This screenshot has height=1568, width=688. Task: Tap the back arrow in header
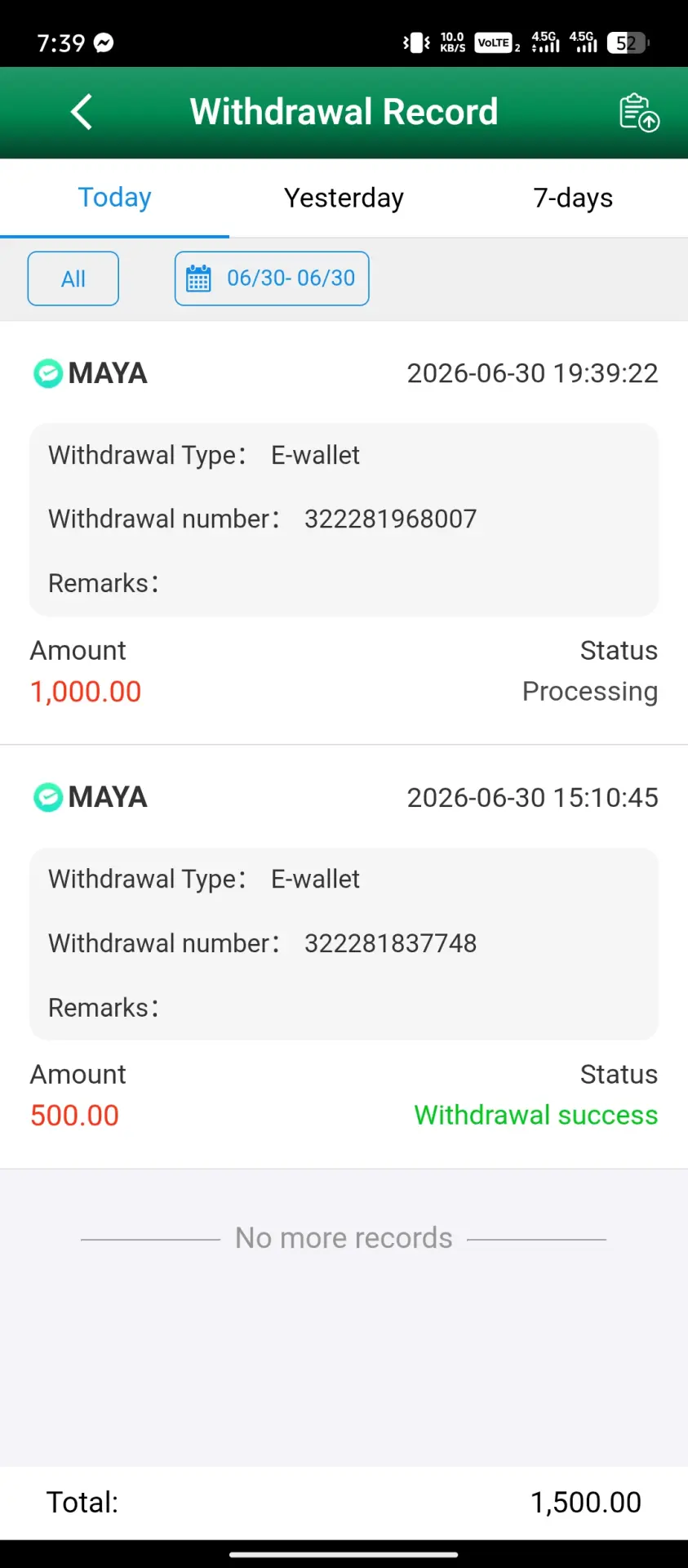tap(82, 112)
